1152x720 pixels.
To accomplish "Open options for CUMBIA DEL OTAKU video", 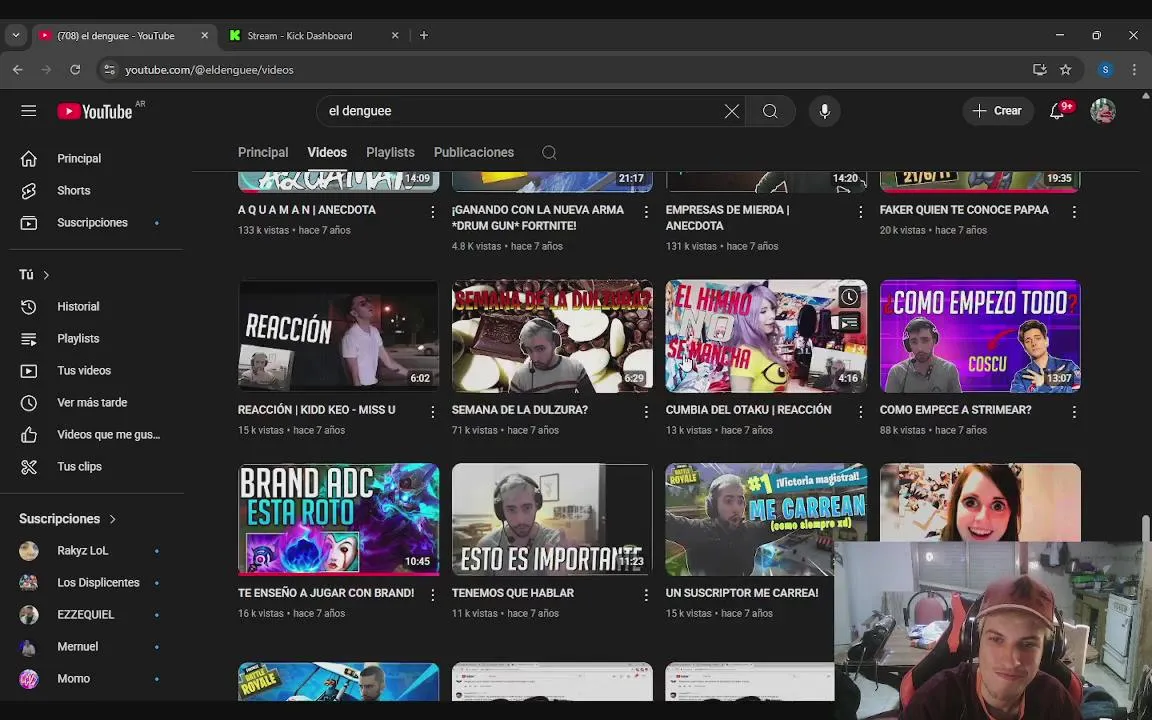I will 860,411.
